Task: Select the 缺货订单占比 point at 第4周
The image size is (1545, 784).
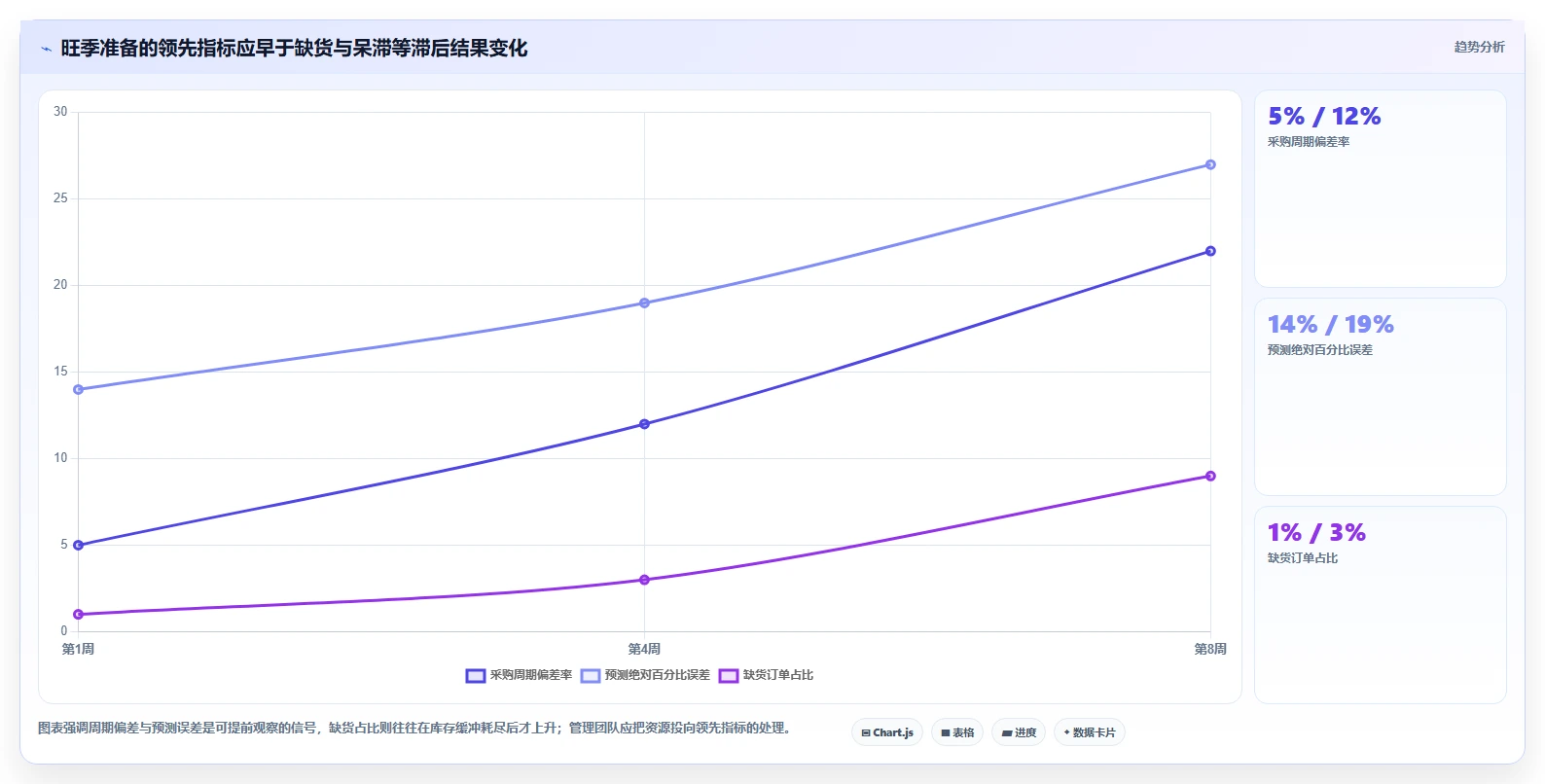Action: pyautogui.click(x=644, y=580)
